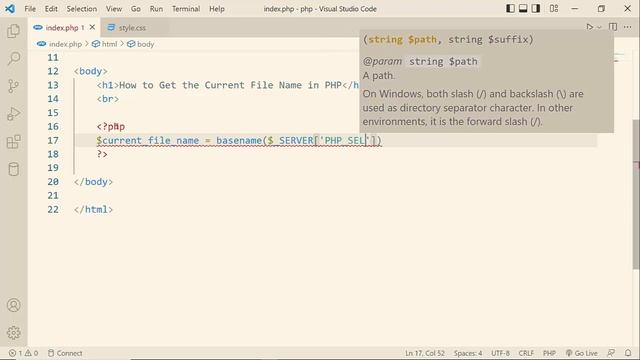
Task: Open the Run menu
Action: (x=156, y=9)
